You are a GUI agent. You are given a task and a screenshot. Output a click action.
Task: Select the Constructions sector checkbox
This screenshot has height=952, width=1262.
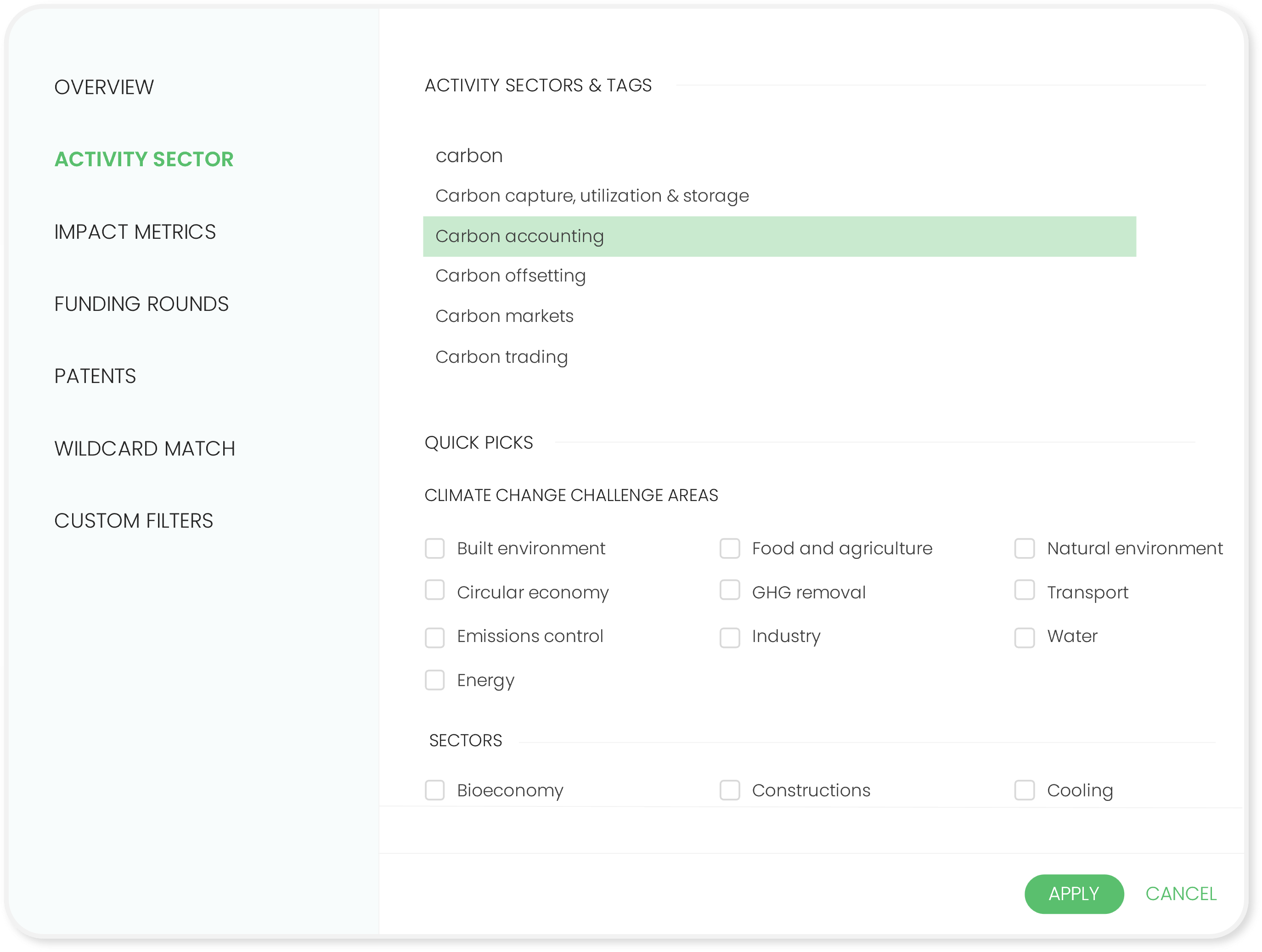pos(730,790)
